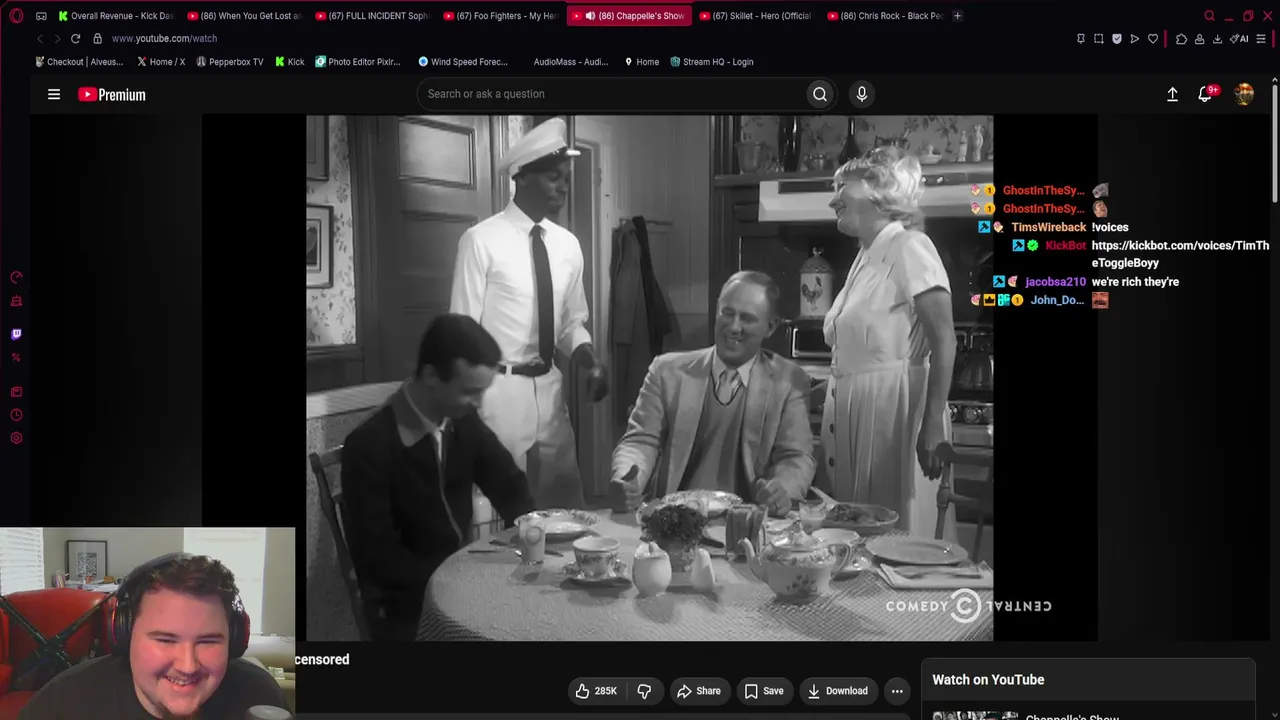Open YouTube notifications bell
This screenshot has width=1280, height=720.
point(1206,94)
